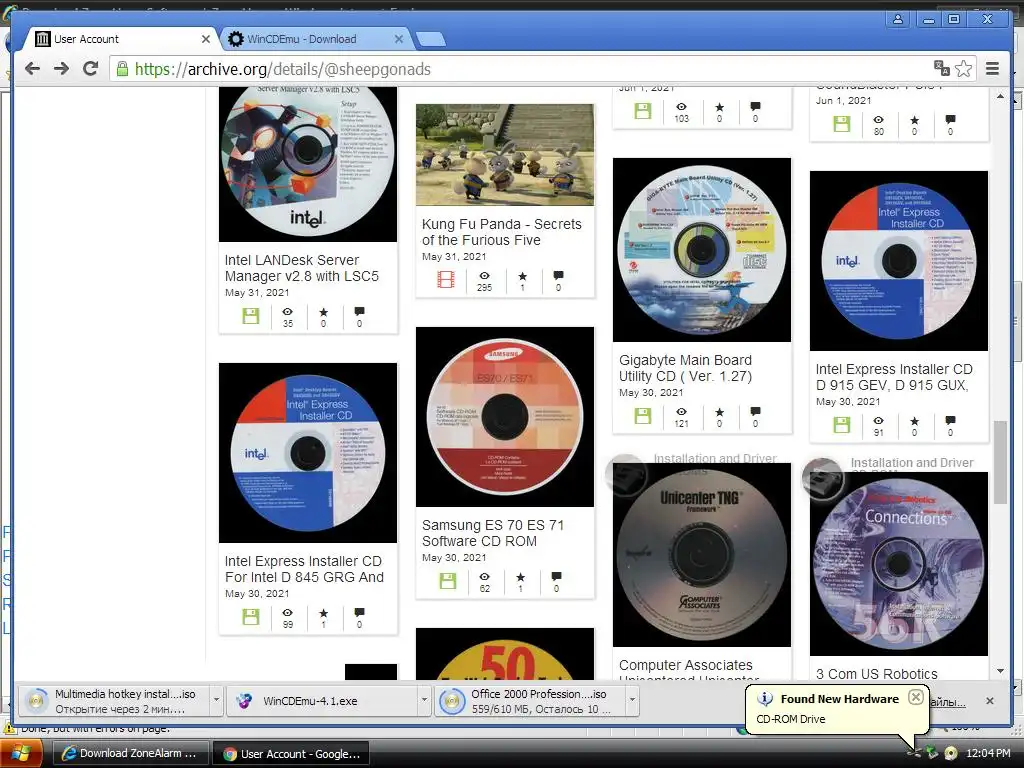Image resolution: width=1024 pixels, height=768 pixels.
Task: Click the vertical scrollbar thumb
Action: 1000,462
